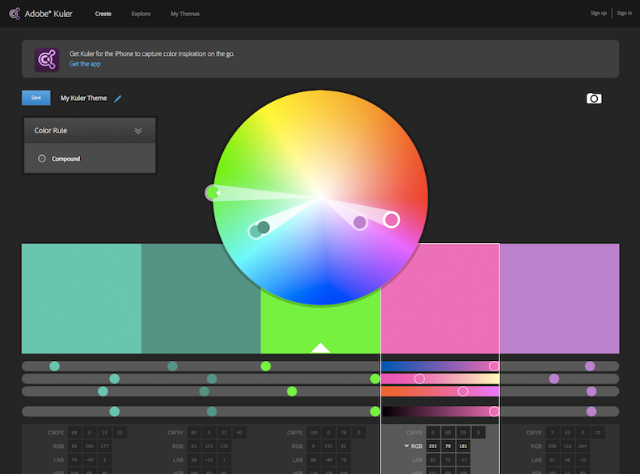640x474 pixels.
Task: Select the purple marker on color wheel
Action: tap(360, 223)
